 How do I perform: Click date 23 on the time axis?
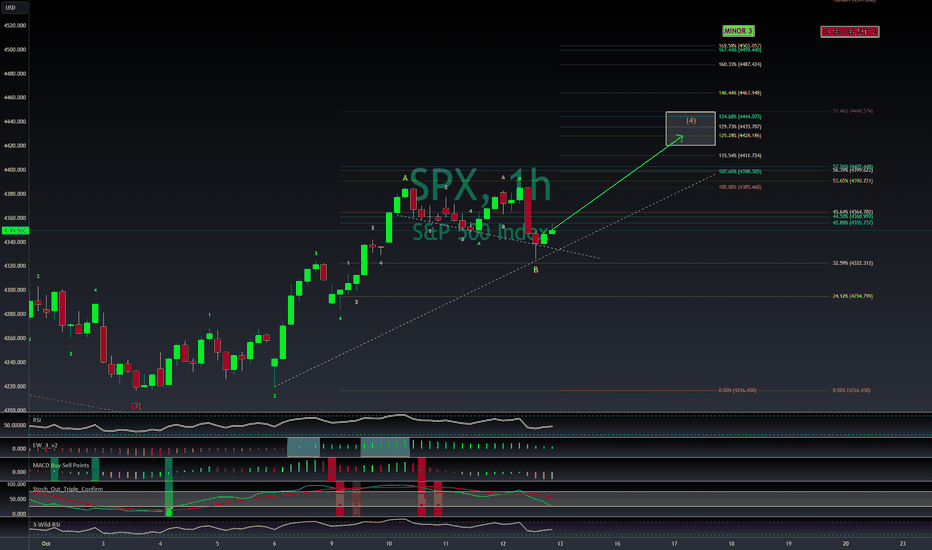pos(903,543)
